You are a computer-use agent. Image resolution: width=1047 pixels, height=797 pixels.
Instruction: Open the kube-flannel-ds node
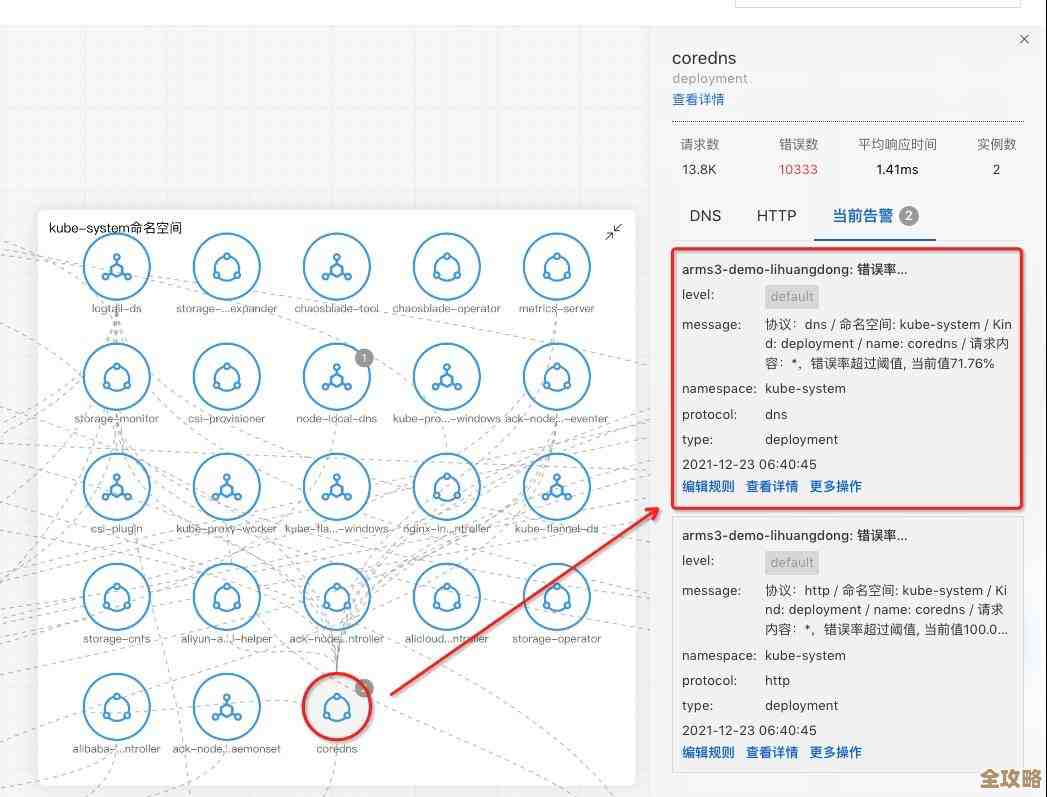pyautogui.click(x=556, y=487)
